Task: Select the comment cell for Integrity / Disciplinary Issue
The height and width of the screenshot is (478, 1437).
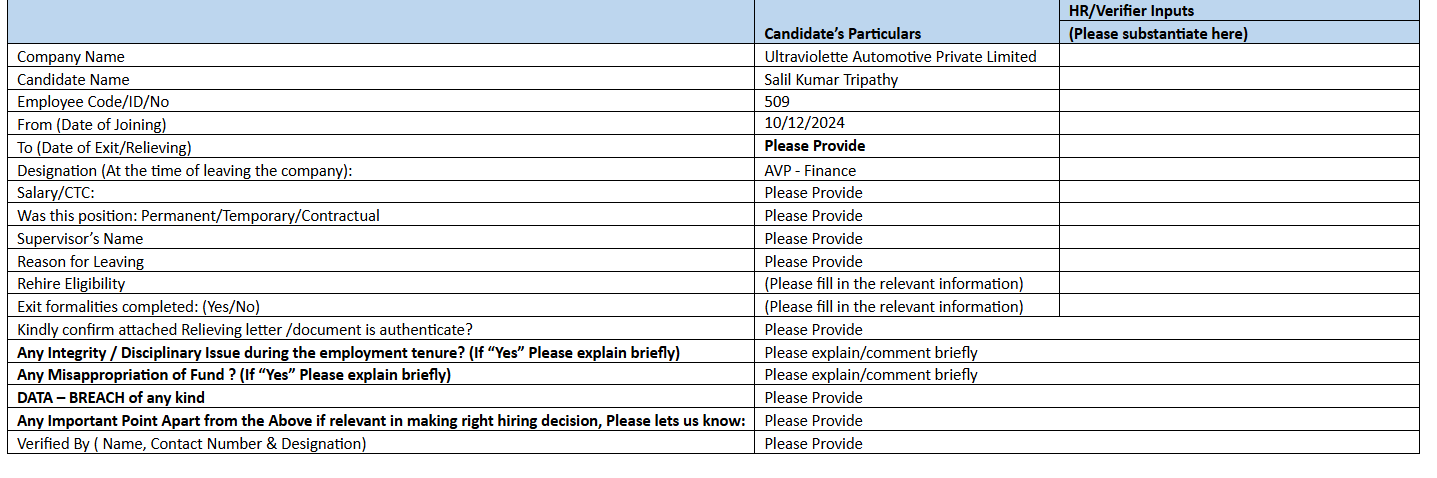Action: (871, 353)
